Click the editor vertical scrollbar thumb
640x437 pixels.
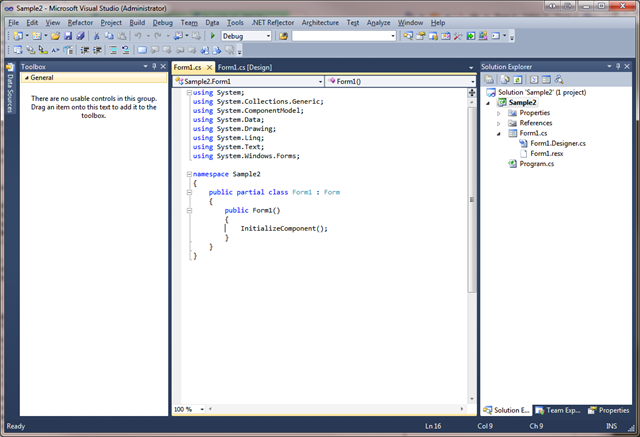pos(472,199)
